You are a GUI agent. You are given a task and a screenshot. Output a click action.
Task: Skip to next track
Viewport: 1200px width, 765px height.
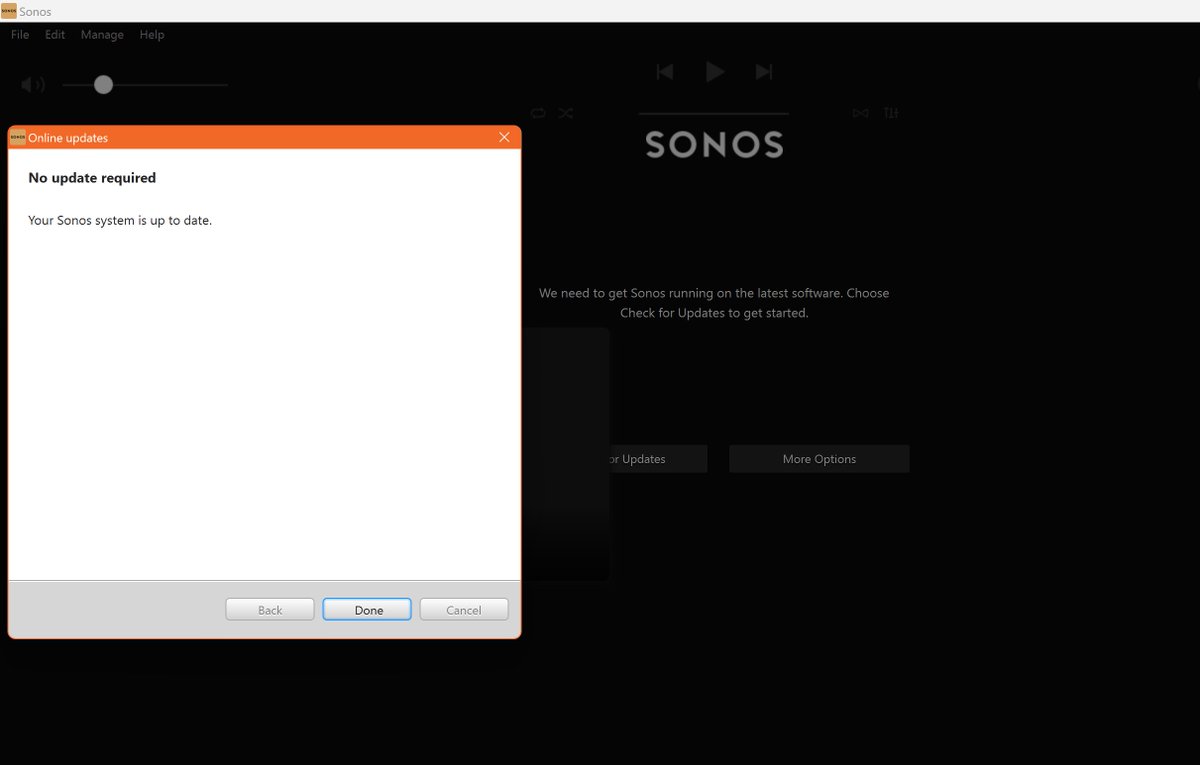pyautogui.click(x=764, y=72)
